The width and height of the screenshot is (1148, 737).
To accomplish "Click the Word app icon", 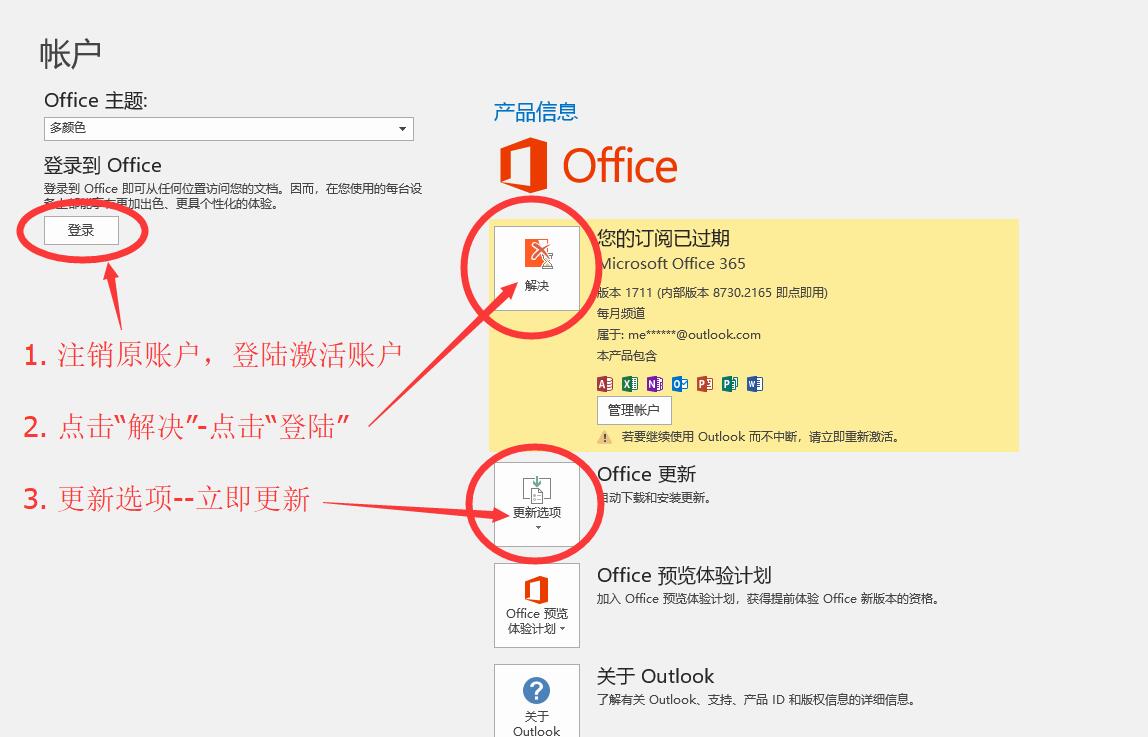I will 755,384.
